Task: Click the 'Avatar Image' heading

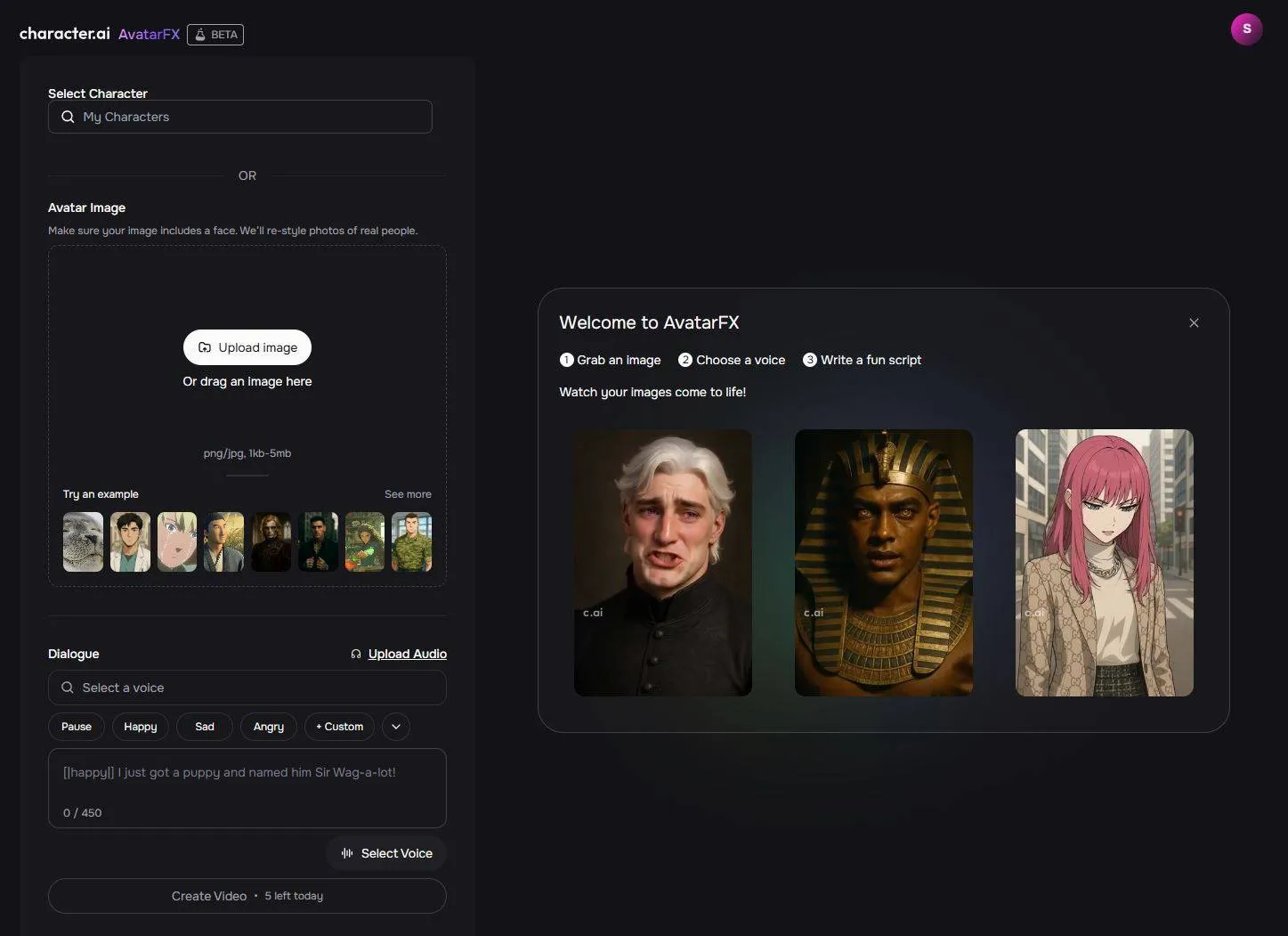Action: coord(86,208)
